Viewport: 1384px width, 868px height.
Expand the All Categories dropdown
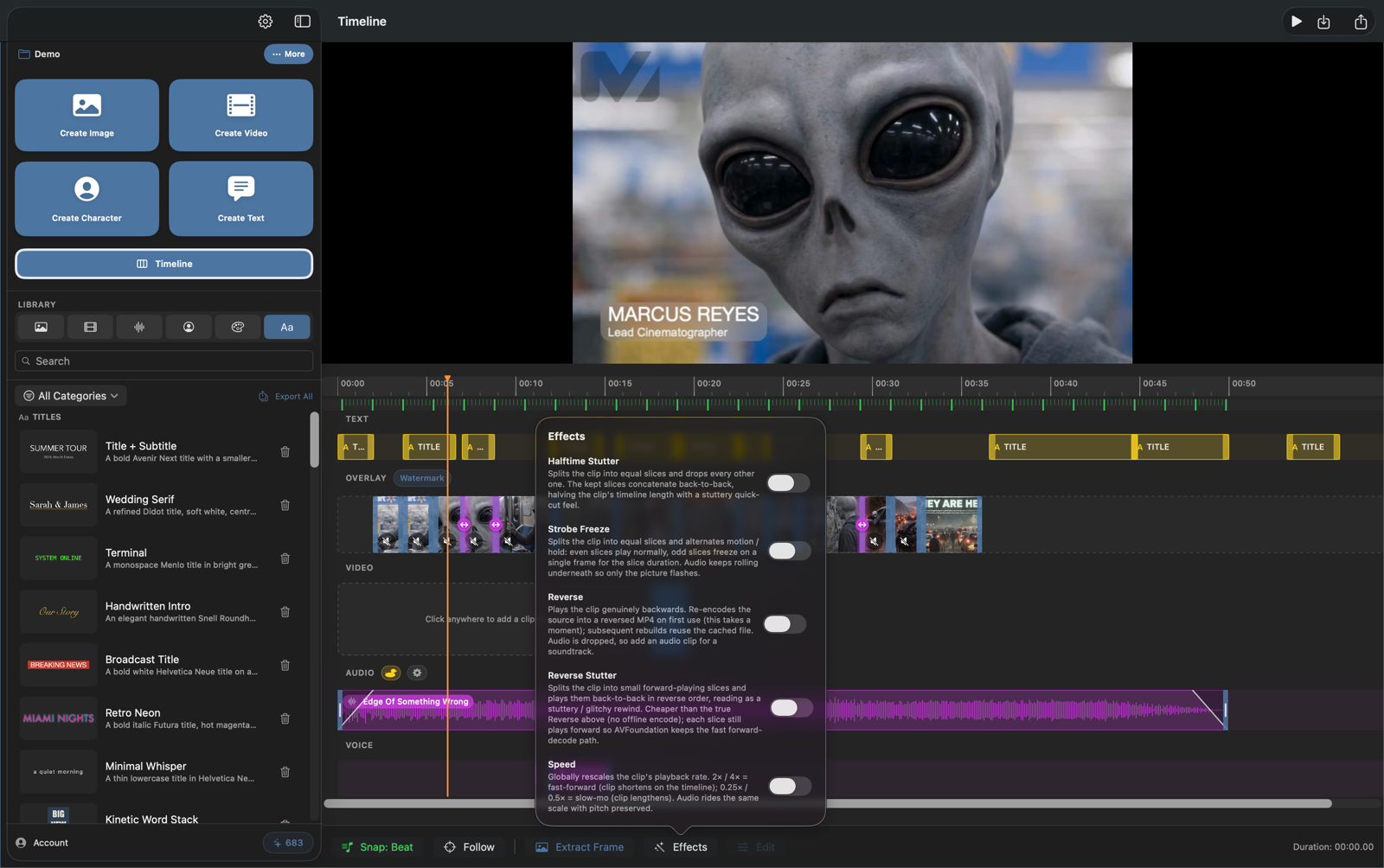tap(71, 396)
